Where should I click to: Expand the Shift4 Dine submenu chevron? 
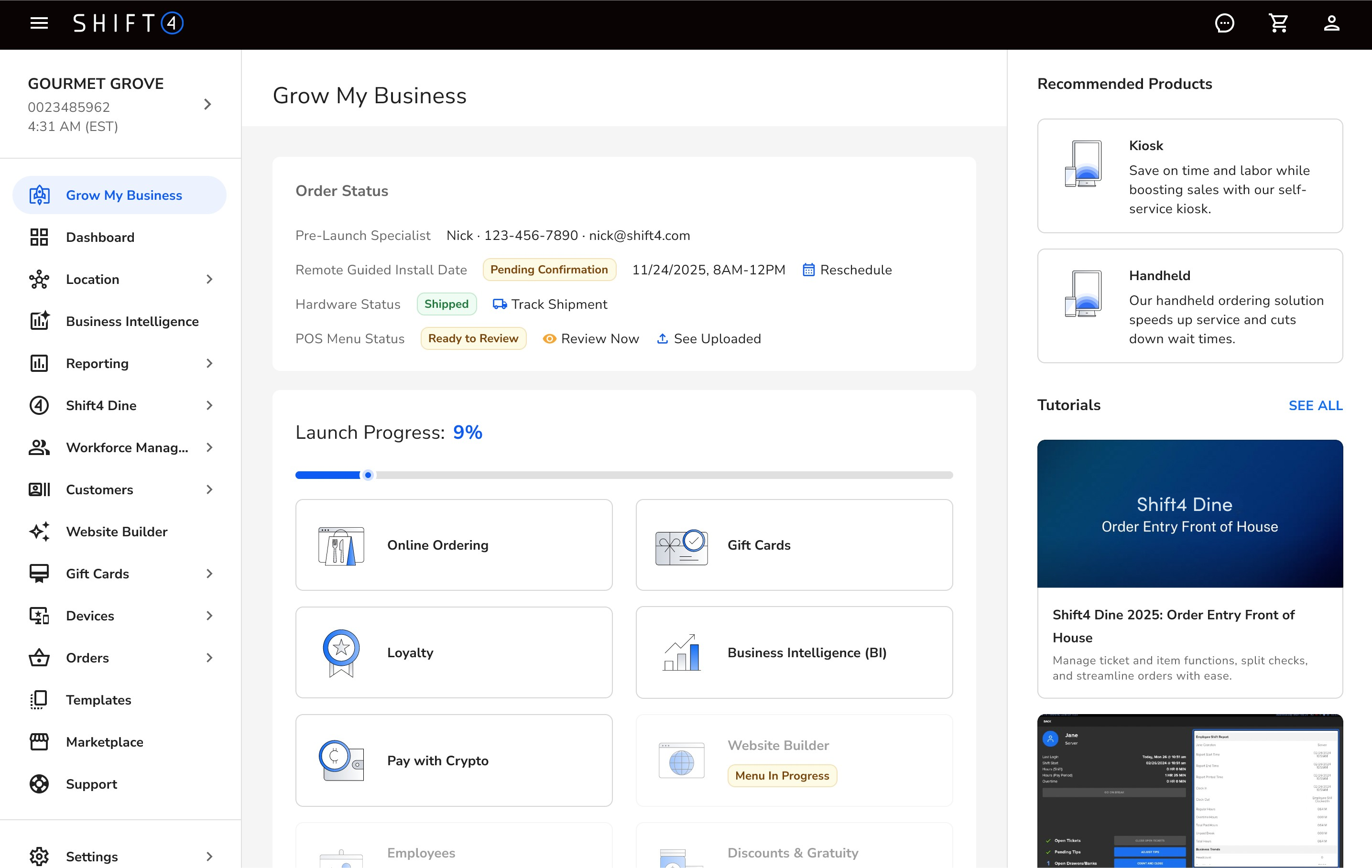click(209, 405)
